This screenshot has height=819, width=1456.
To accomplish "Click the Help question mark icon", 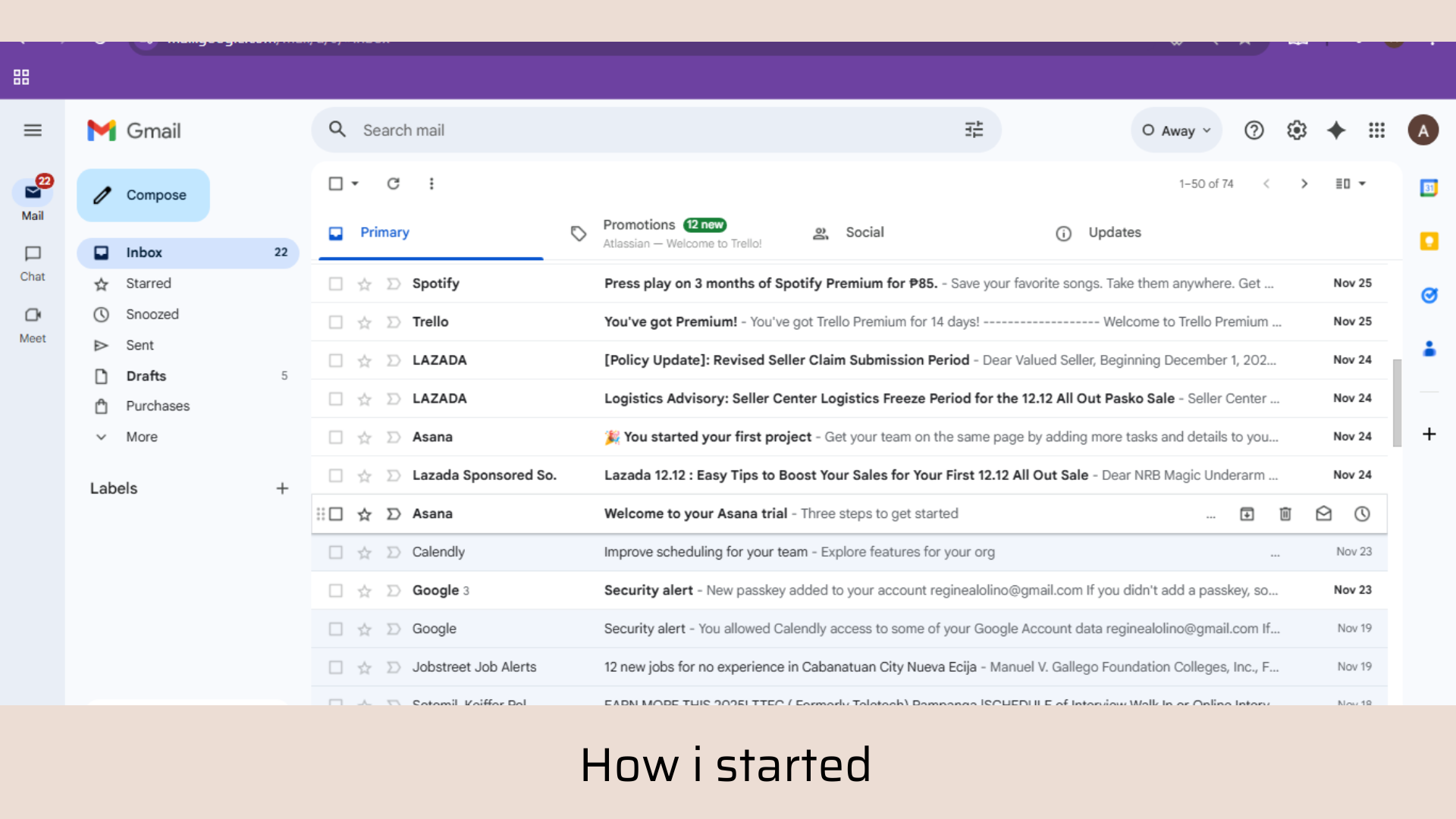I will (x=1254, y=130).
